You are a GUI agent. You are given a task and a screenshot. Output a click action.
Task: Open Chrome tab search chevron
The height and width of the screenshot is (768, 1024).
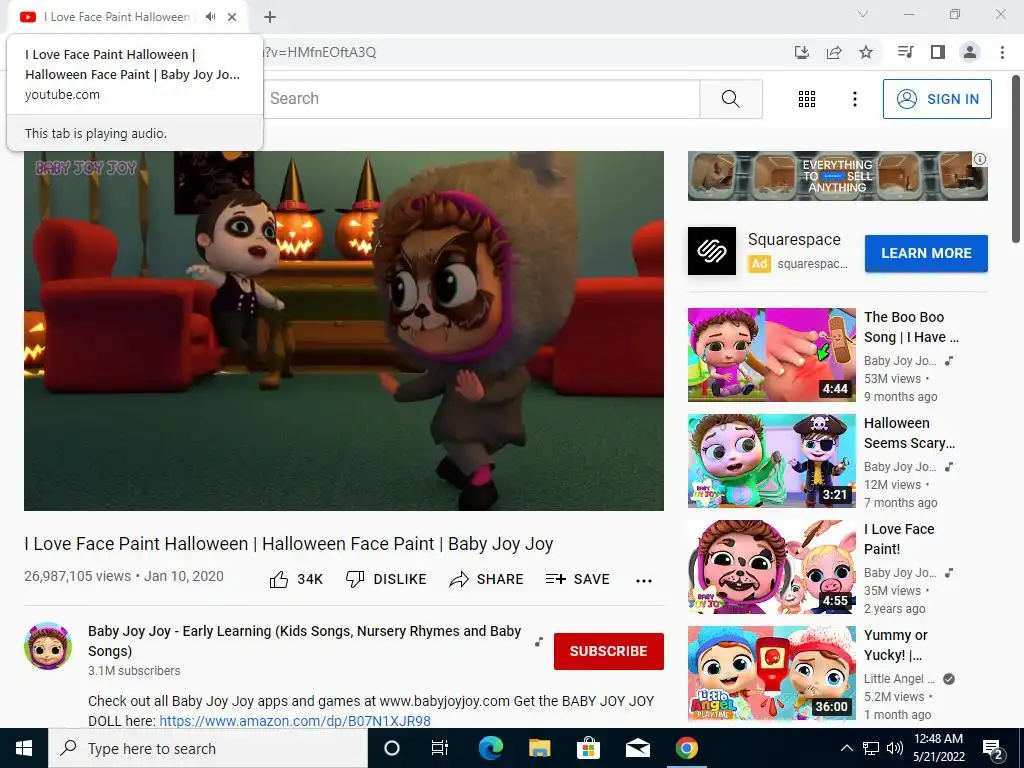click(863, 14)
